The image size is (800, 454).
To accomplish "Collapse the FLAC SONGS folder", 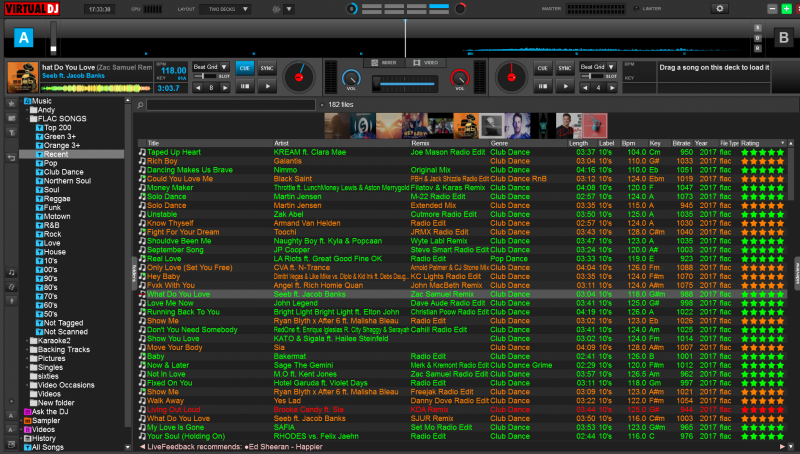I will (27, 119).
